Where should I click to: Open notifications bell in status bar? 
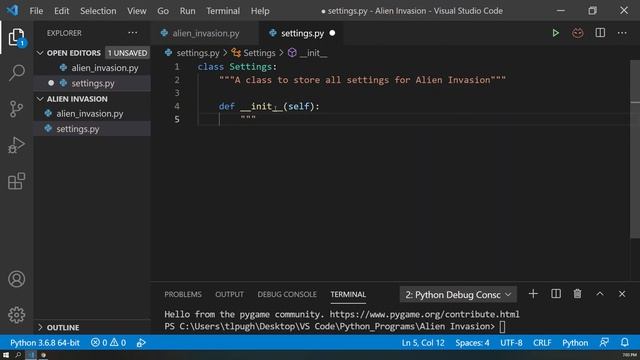[x=624, y=342]
